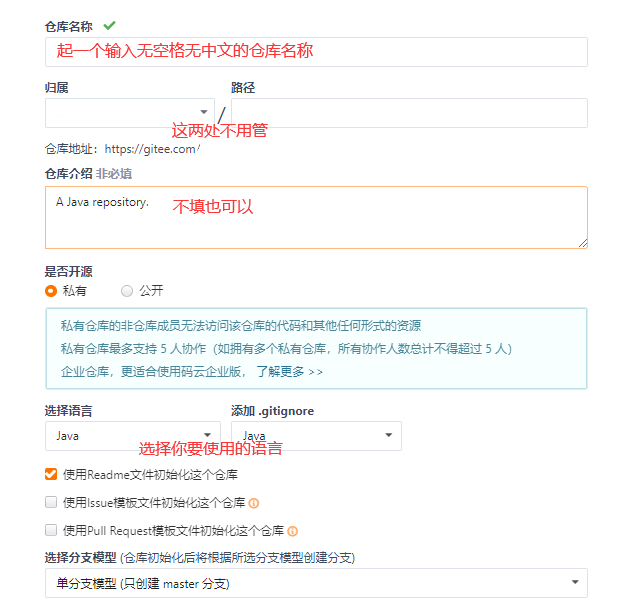Open the 归属 owner dropdown

130,113
